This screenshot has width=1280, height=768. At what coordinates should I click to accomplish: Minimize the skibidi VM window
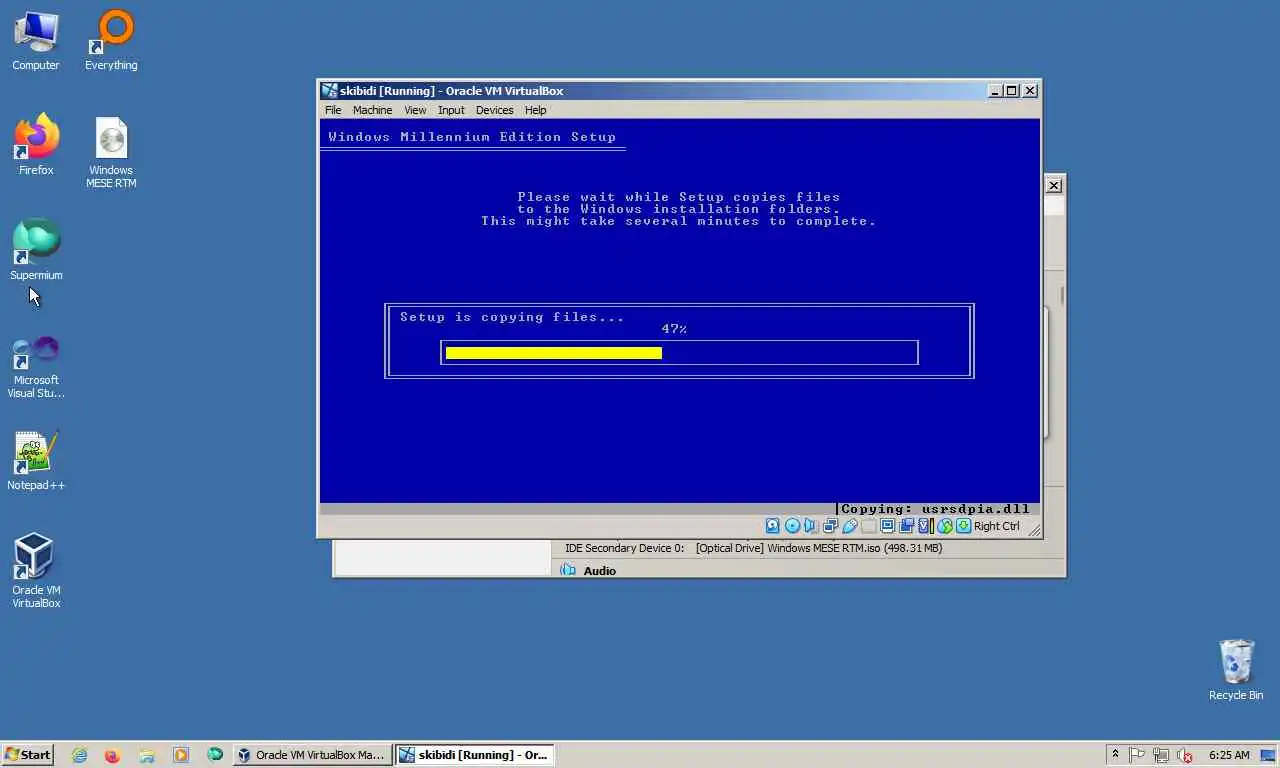click(x=995, y=91)
